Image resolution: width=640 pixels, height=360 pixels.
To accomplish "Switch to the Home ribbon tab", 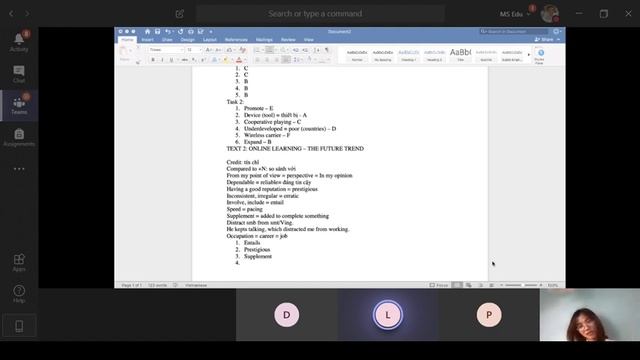I will tap(127, 40).
